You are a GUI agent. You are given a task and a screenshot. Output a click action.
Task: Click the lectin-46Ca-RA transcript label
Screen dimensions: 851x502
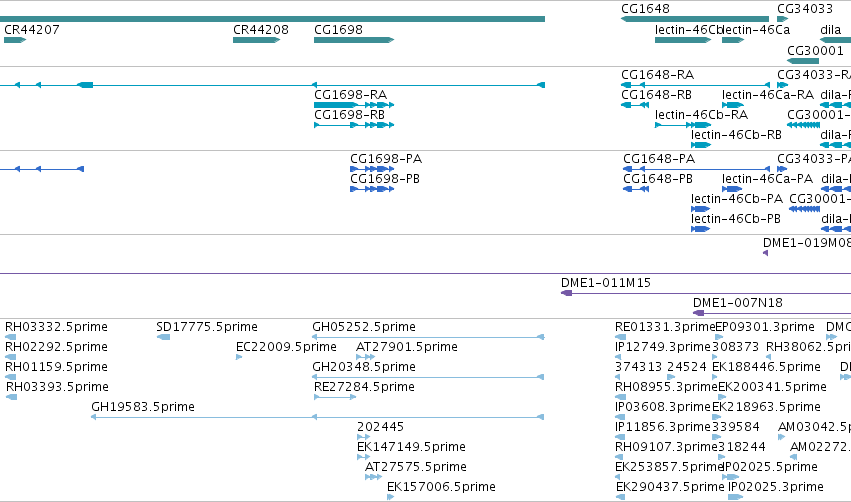768,95
